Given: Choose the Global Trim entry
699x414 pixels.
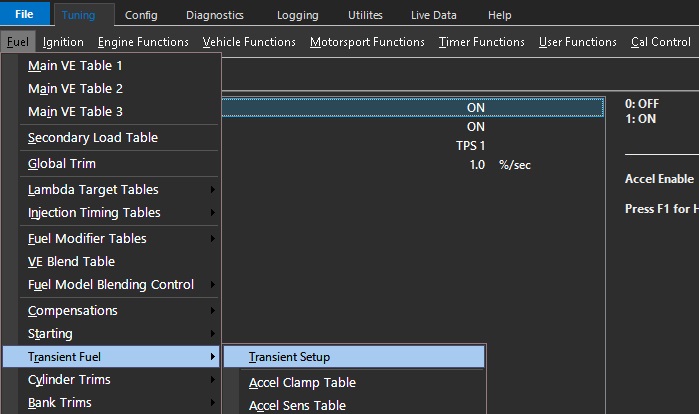Looking at the screenshot, I should (x=62, y=164).
